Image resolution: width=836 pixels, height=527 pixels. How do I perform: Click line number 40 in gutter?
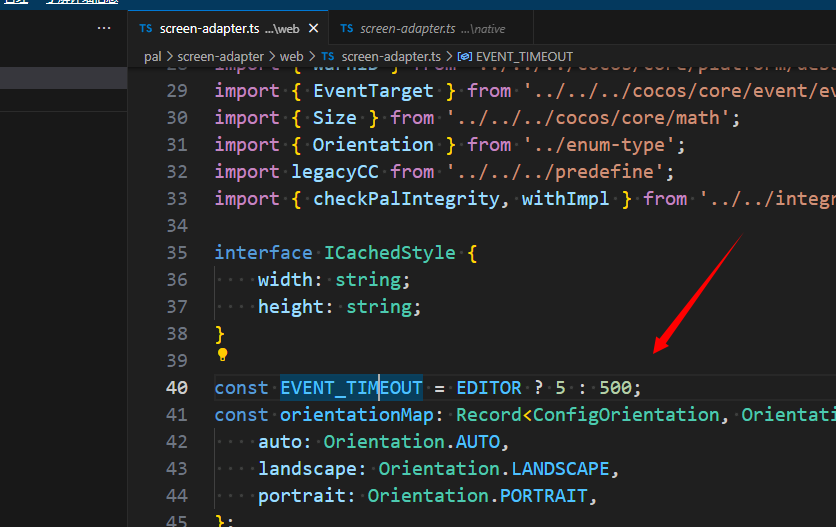(176, 388)
